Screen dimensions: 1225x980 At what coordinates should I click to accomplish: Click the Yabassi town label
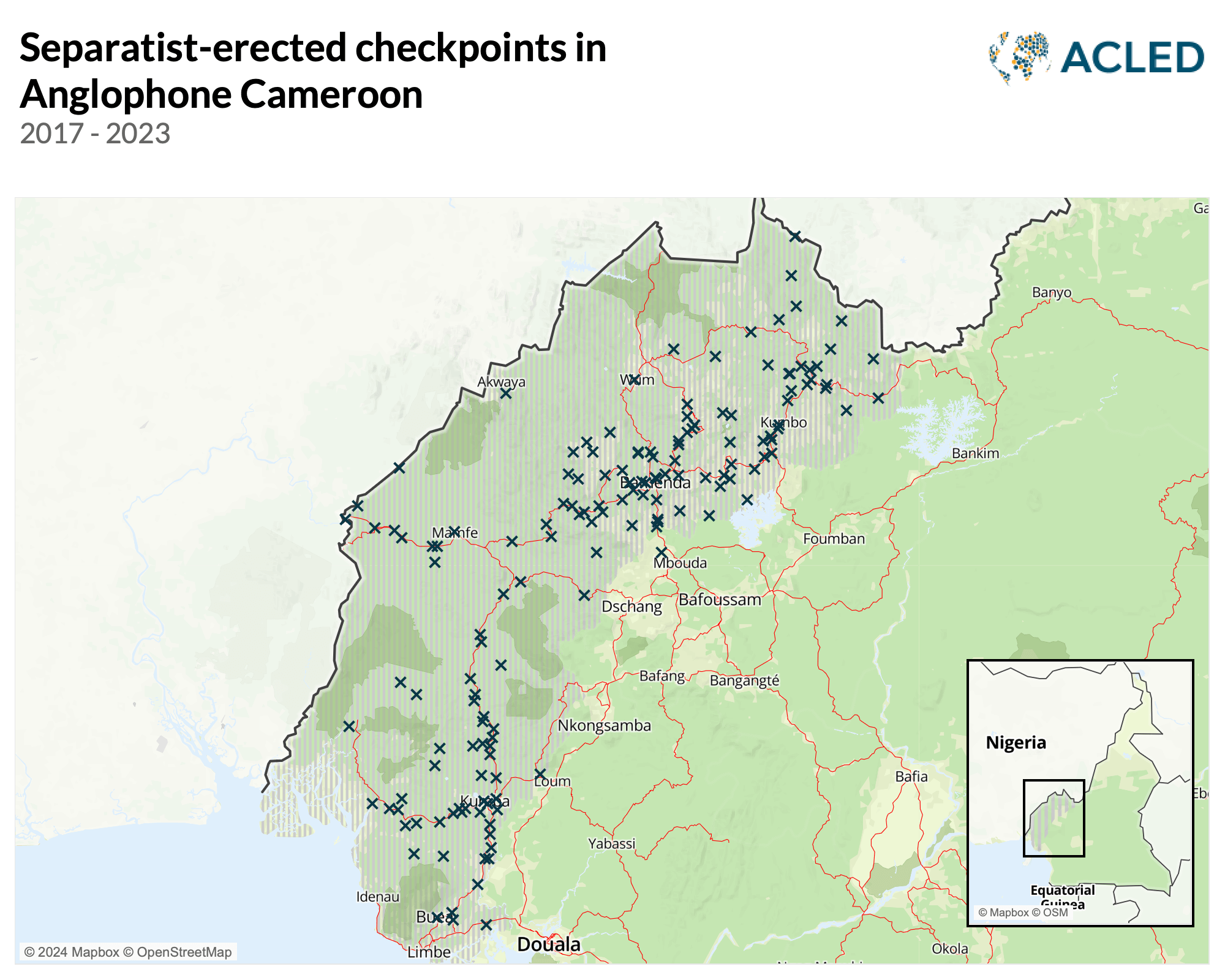point(611,843)
